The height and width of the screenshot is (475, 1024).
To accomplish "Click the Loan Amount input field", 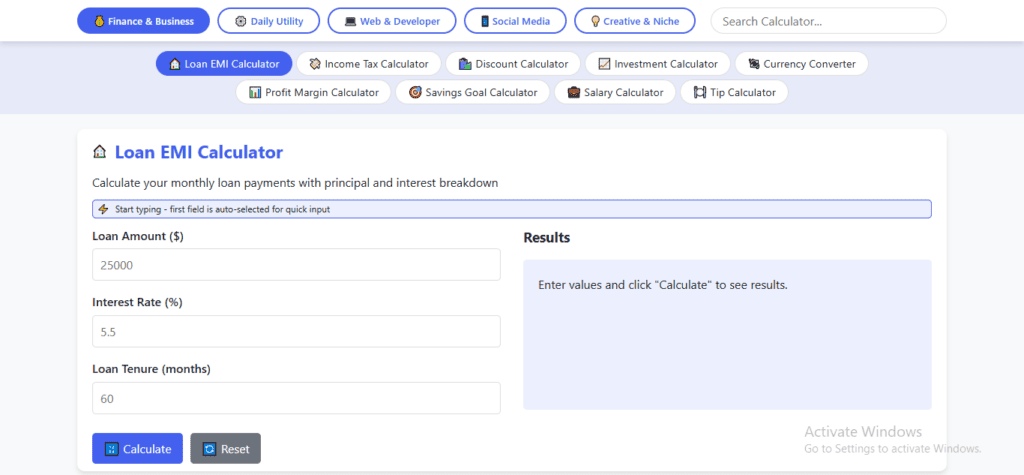I will pos(296,265).
